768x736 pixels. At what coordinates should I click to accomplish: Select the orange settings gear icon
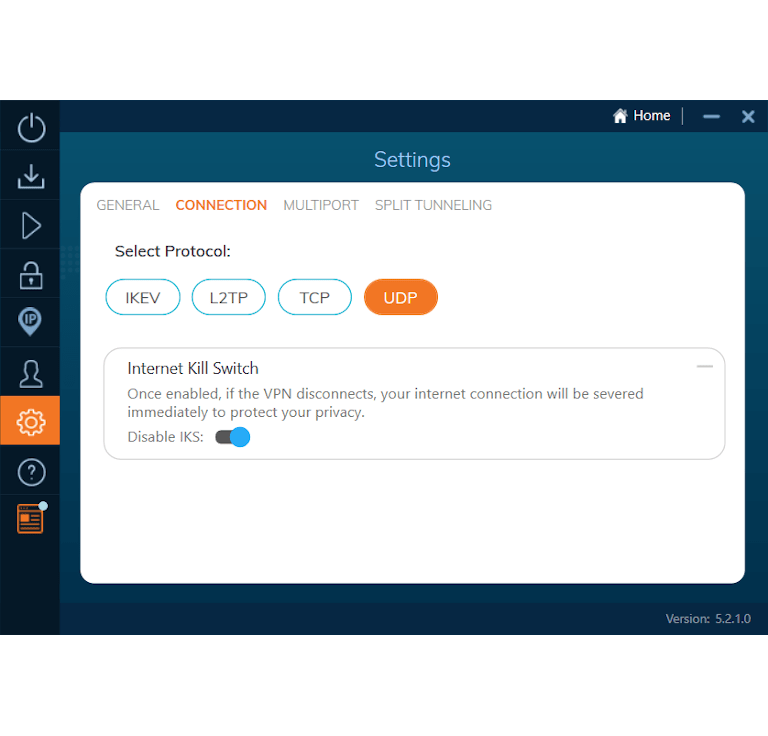click(30, 421)
